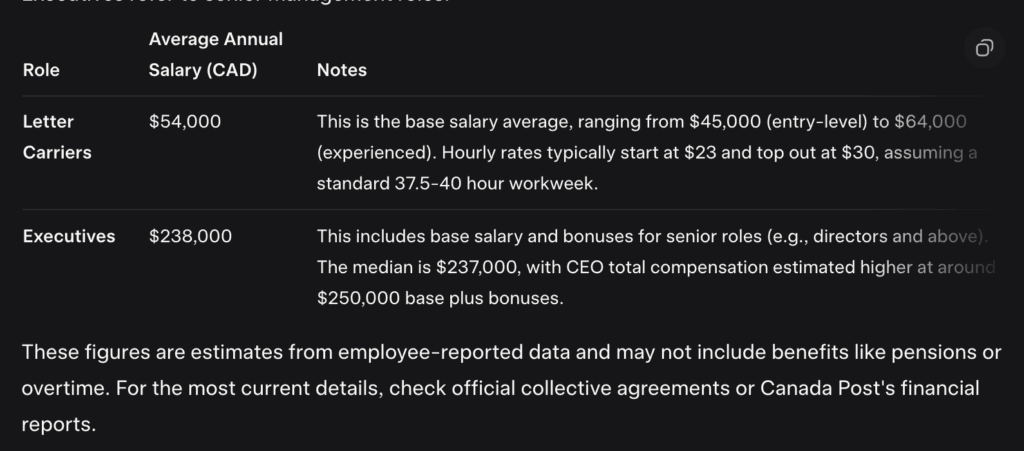
Task: Click the word "reports." ending the paragraph
Action: point(58,424)
